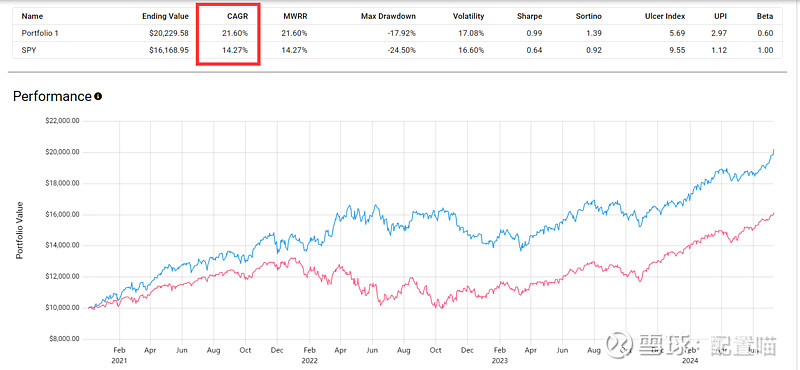Click the Sharpe column header
Screen dimensions: 800x370
point(530,16)
